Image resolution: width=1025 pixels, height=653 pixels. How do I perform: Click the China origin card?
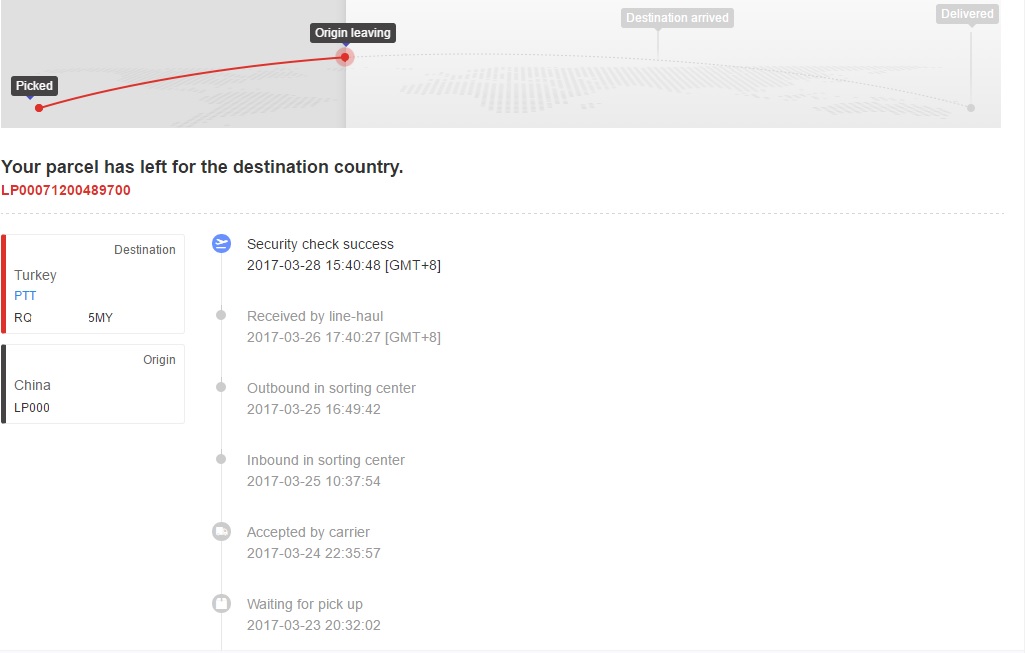[93, 384]
